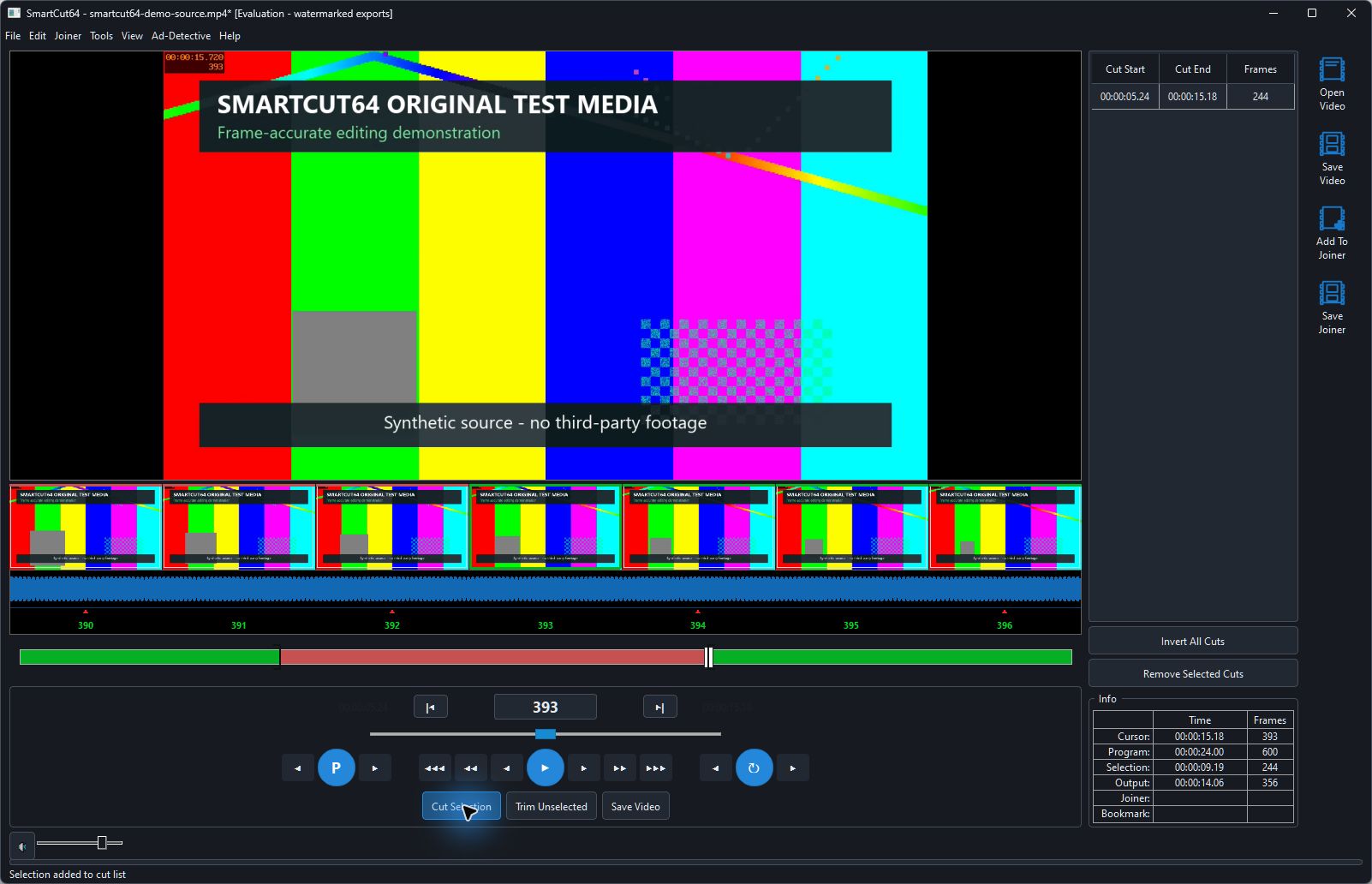Open the File menu
The height and width of the screenshot is (884, 1372).
point(13,36)
